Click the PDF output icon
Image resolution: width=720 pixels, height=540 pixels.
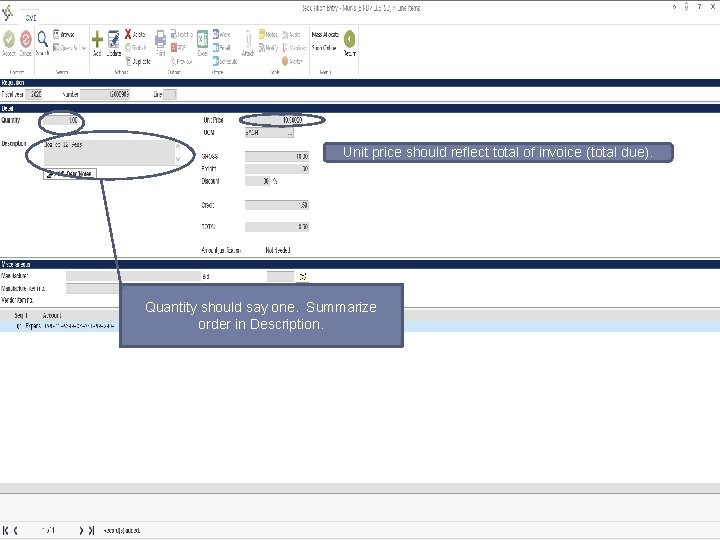coord(174,47)
